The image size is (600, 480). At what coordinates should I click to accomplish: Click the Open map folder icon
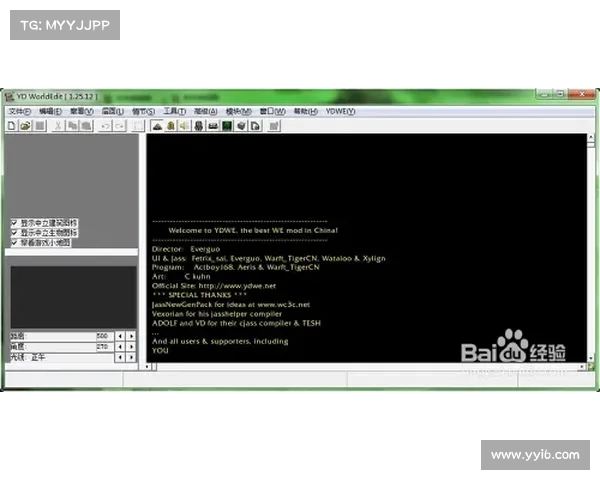click(25, 126)
